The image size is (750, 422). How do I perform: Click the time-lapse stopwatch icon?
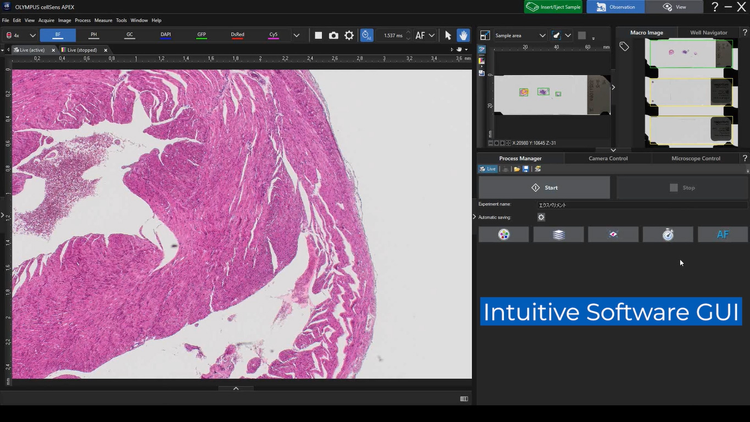(x=668, y=234)
